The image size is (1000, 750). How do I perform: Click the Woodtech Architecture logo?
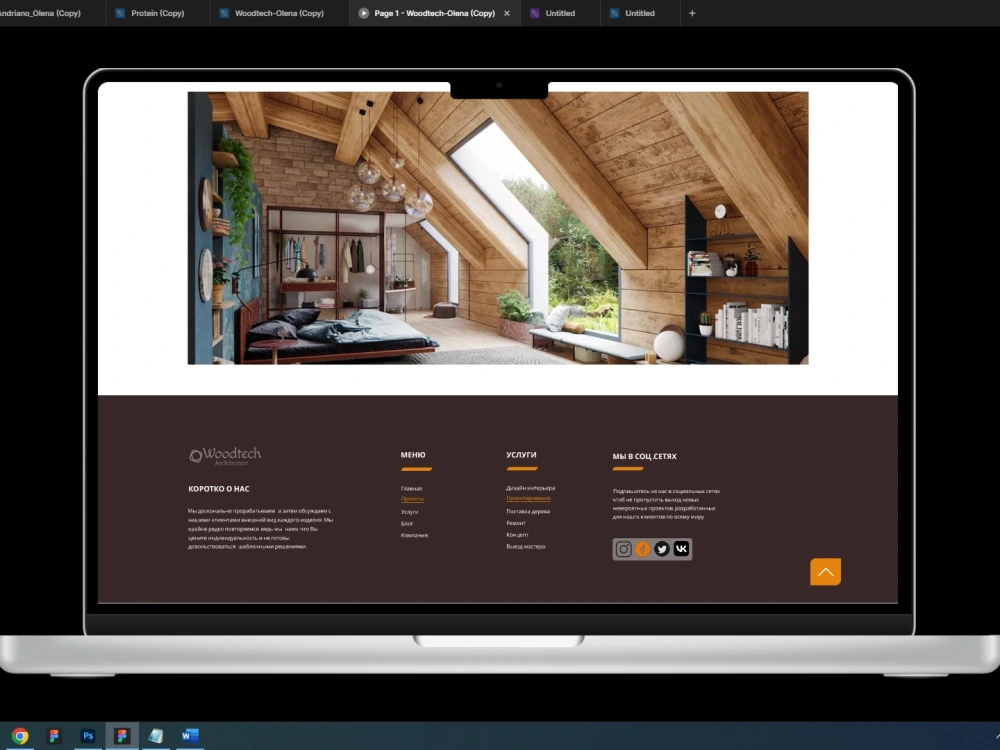pos(223,455)
